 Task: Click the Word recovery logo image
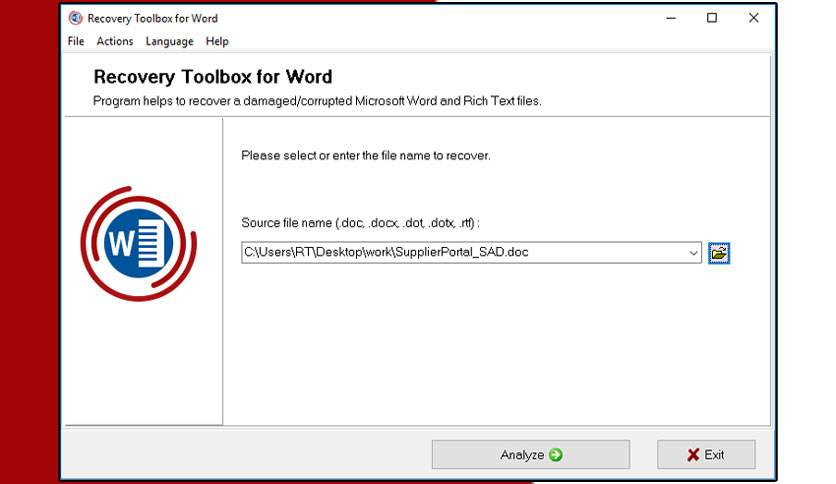[x=139, y=244]
